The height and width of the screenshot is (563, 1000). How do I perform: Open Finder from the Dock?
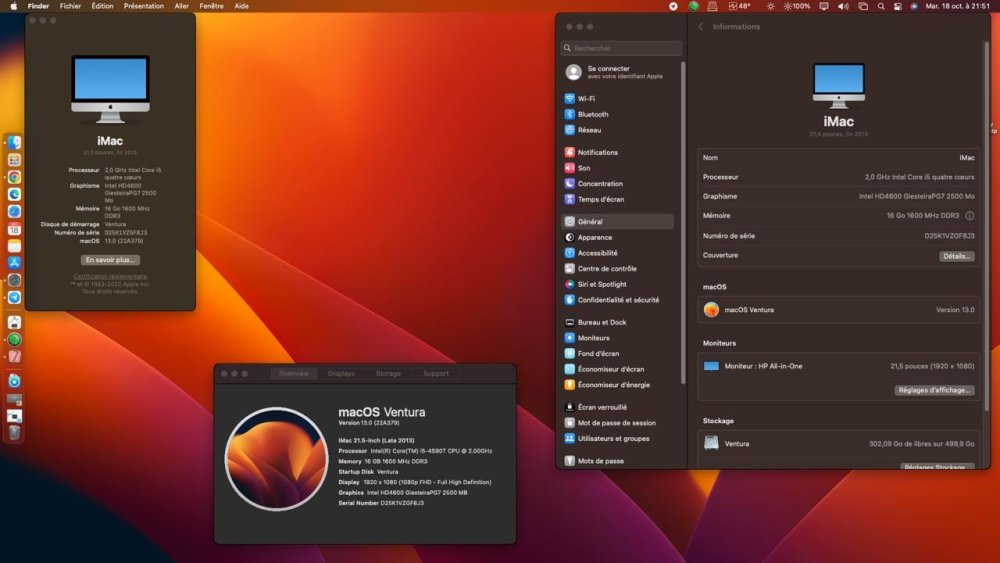(14, 143)
